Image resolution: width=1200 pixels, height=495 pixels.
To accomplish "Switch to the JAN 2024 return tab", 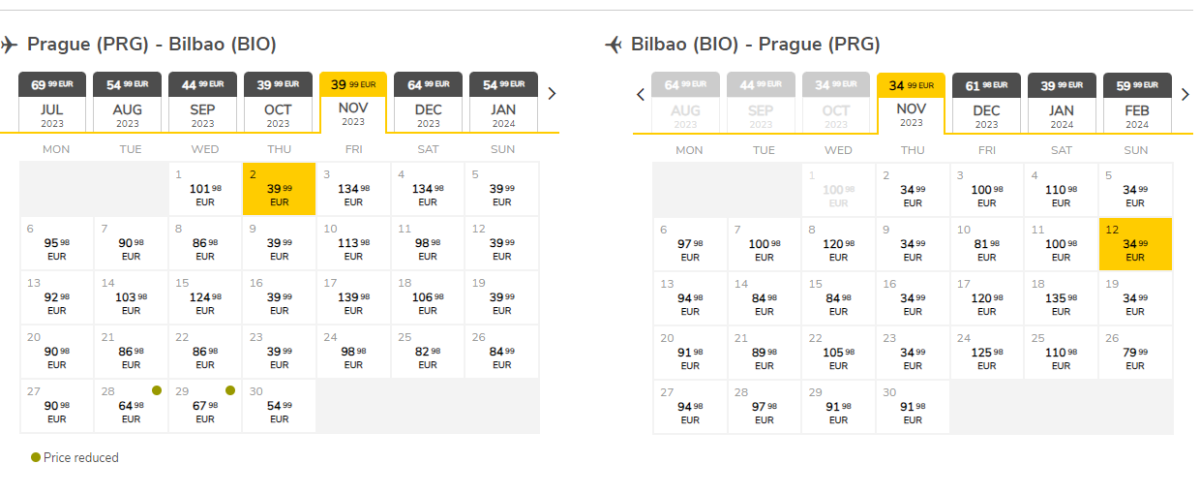I will tap(1061, 102).
